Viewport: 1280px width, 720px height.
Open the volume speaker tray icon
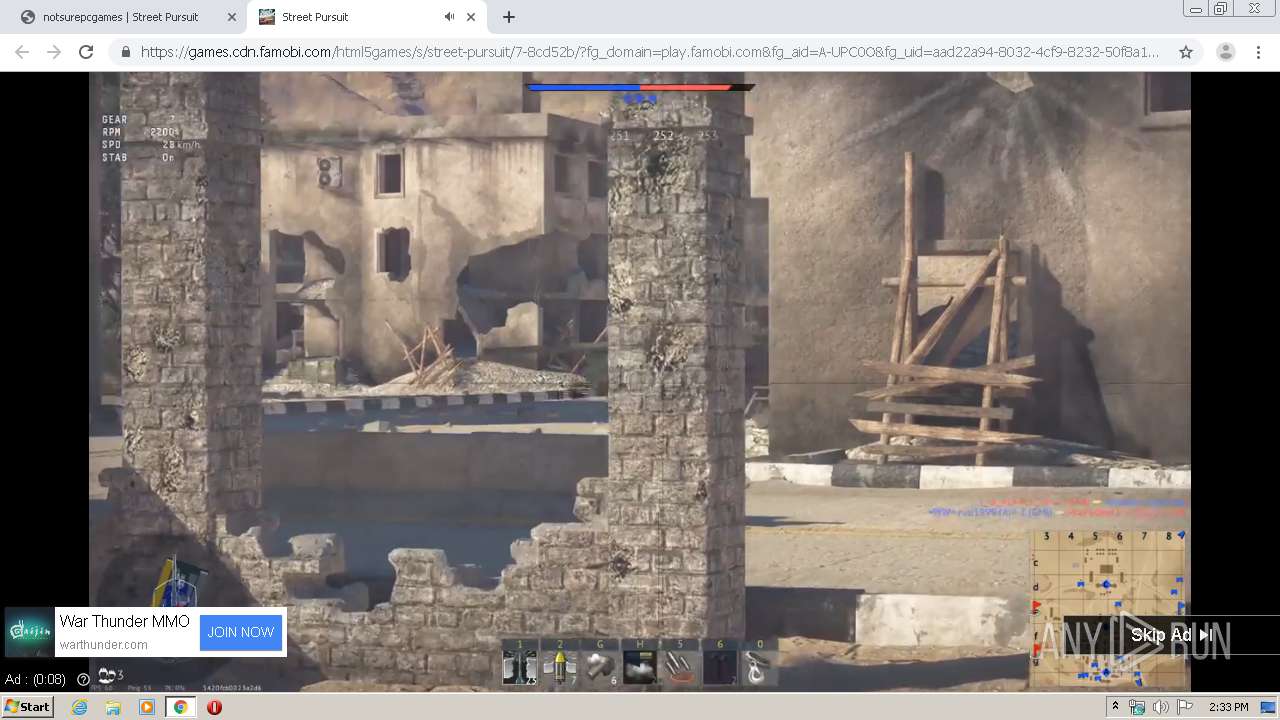(1160, 707)
